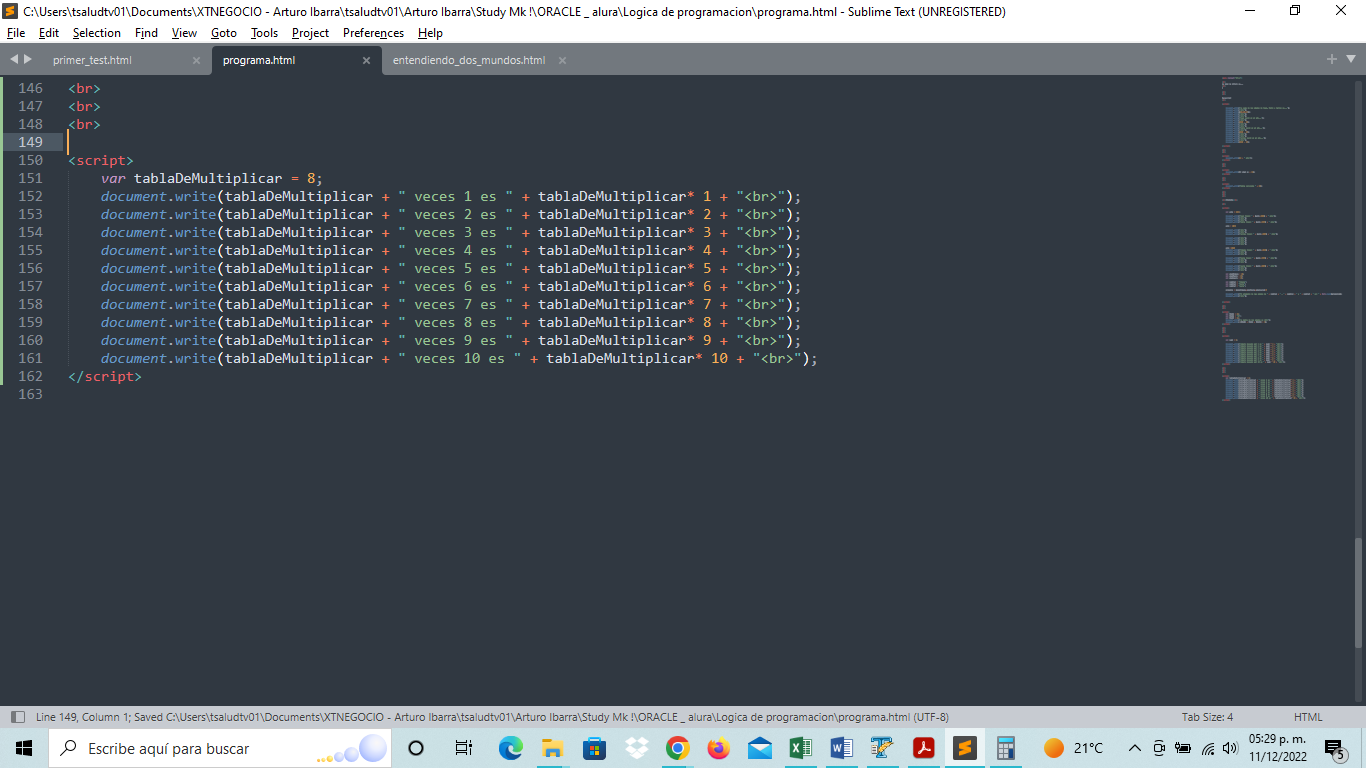This screenshot has height=768, width=1366.
Task: Open Google Chrome from taskbar
Action: coord(678,748)
